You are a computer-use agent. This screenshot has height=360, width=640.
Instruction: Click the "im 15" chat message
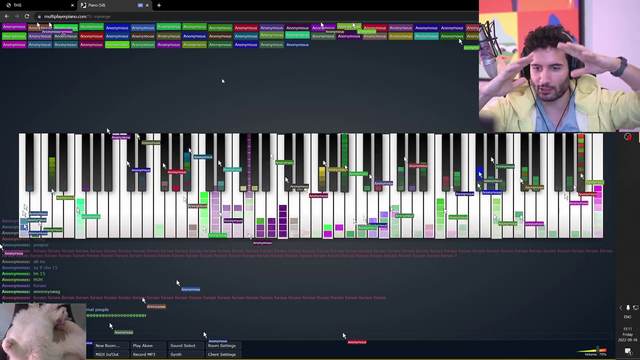[x=39, y=273]
